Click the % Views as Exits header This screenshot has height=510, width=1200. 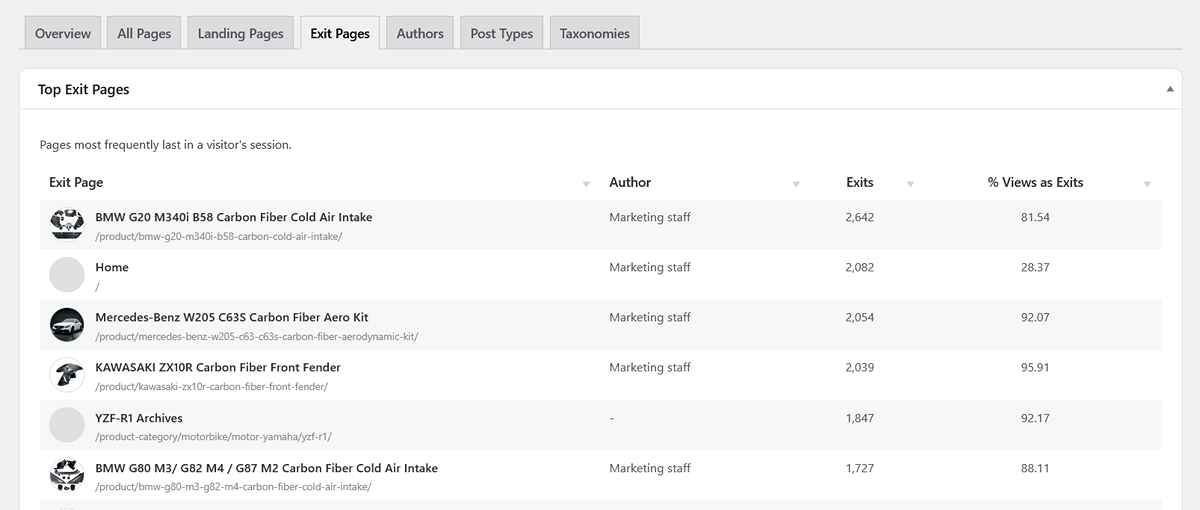point(1035,182)
